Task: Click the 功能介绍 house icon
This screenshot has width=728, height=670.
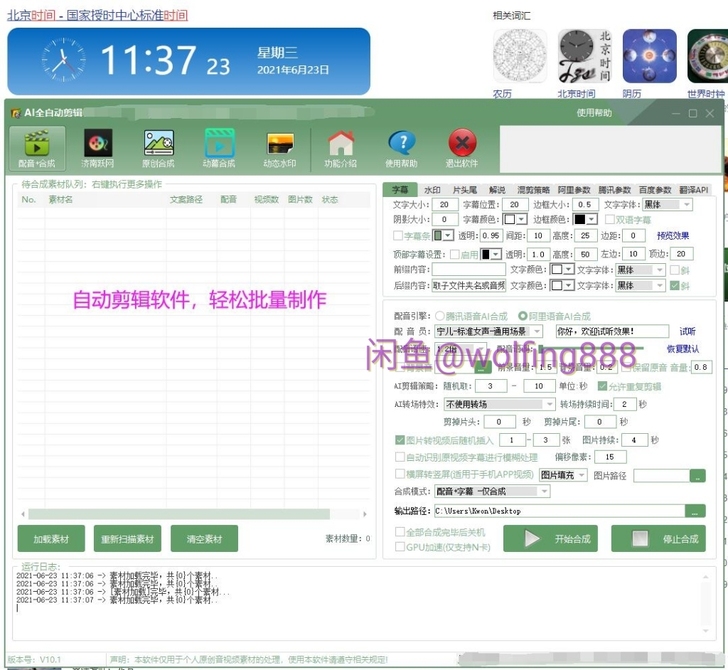Action: pos(340,147)
